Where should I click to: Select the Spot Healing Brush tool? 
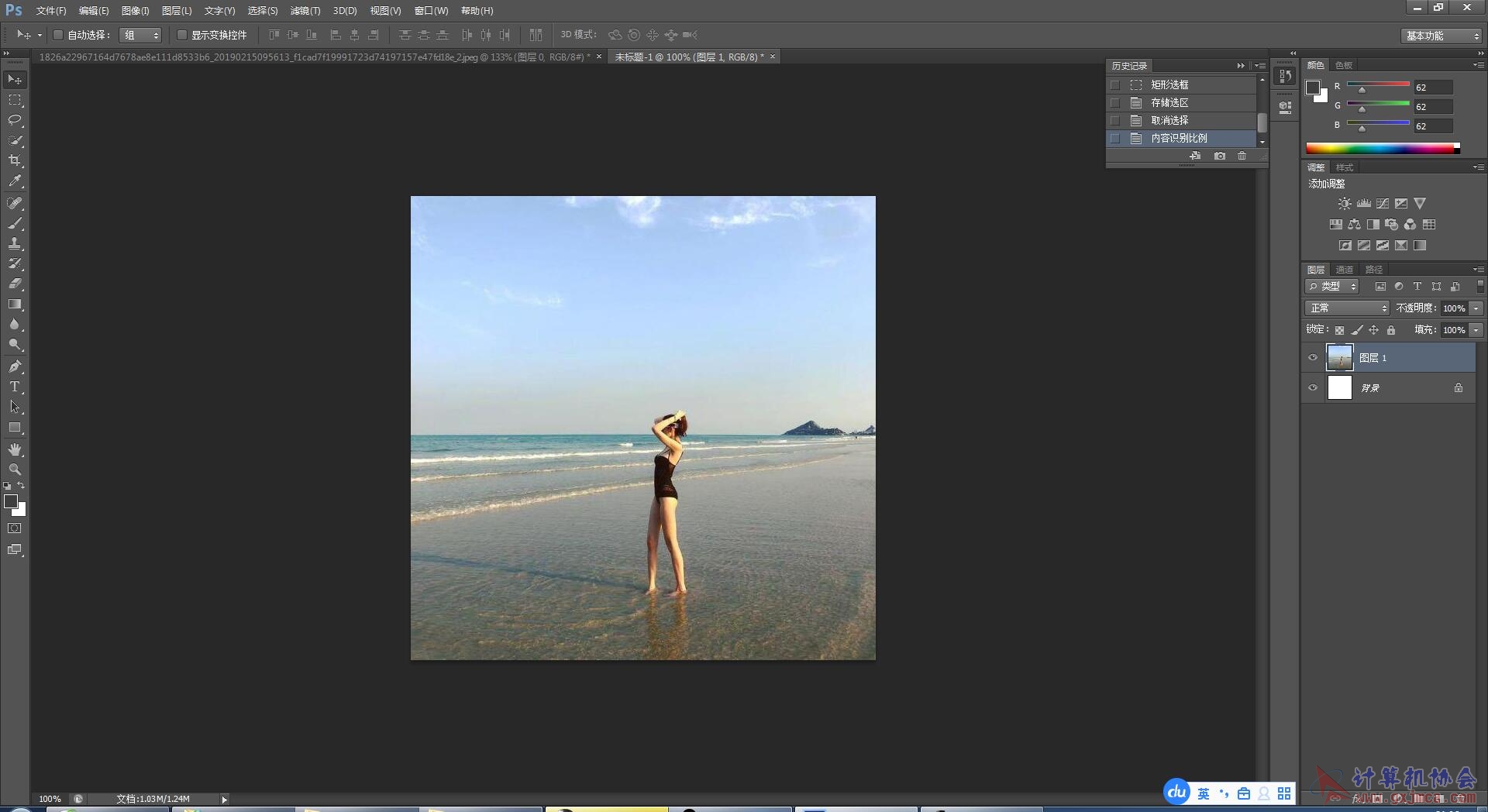tap(15, 203)
